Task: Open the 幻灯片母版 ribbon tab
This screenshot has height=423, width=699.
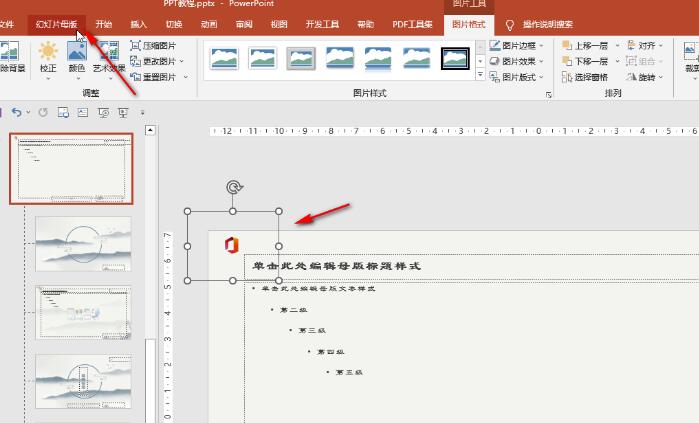Action: click(56, 23)
